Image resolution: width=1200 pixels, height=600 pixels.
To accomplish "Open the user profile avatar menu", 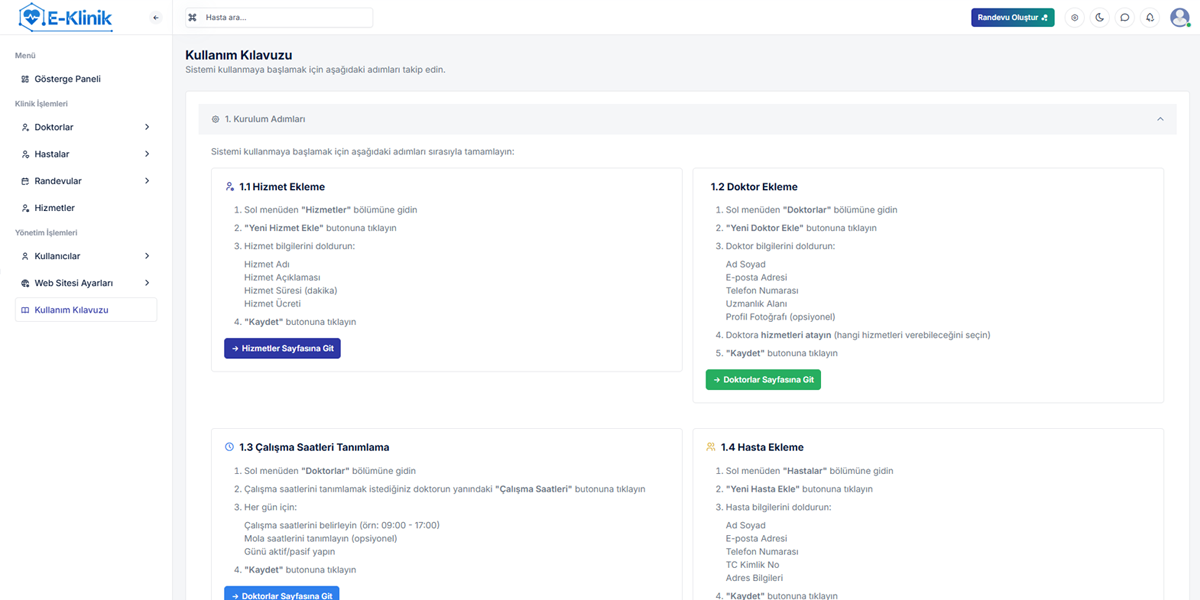I will click(1179, 17).
